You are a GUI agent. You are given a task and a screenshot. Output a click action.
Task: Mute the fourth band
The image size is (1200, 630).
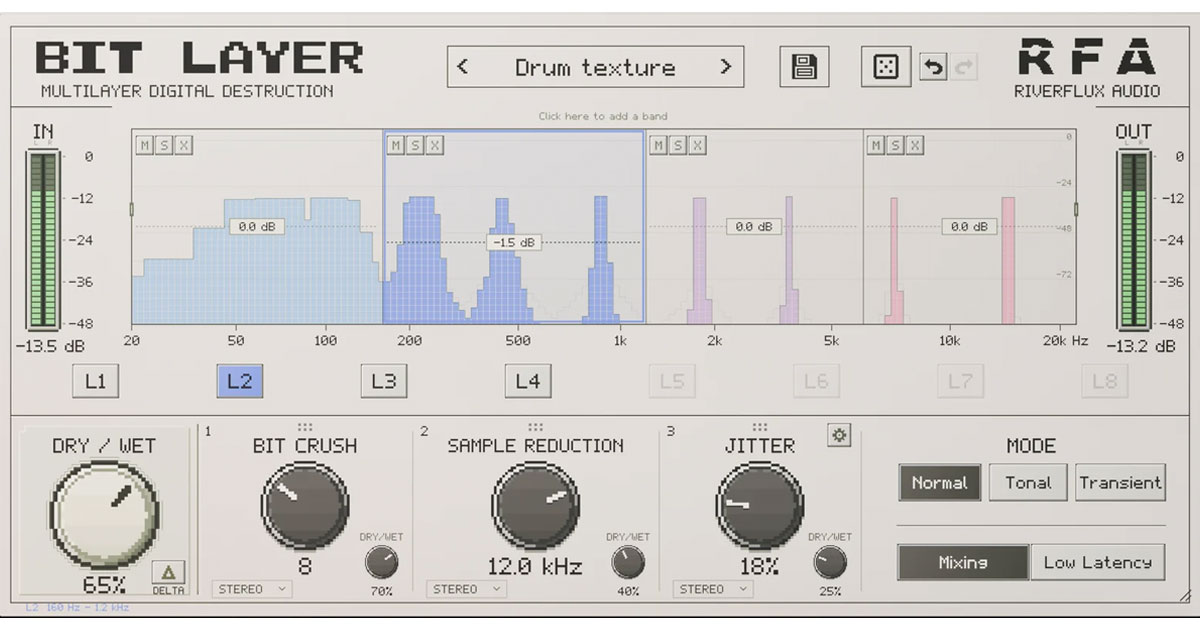[x=876, y=146]
